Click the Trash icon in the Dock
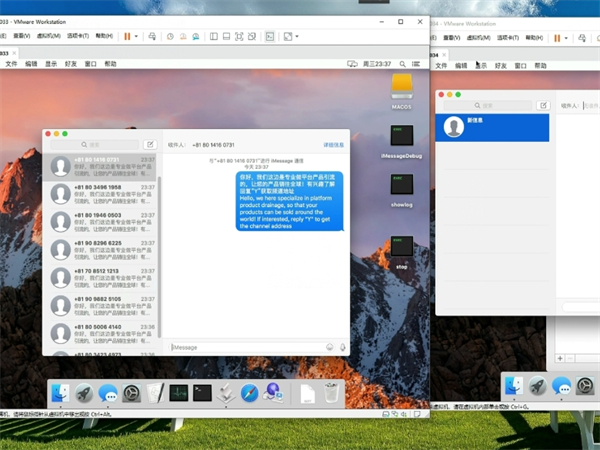This screenshot has width=600, height=450. (331, 392)
